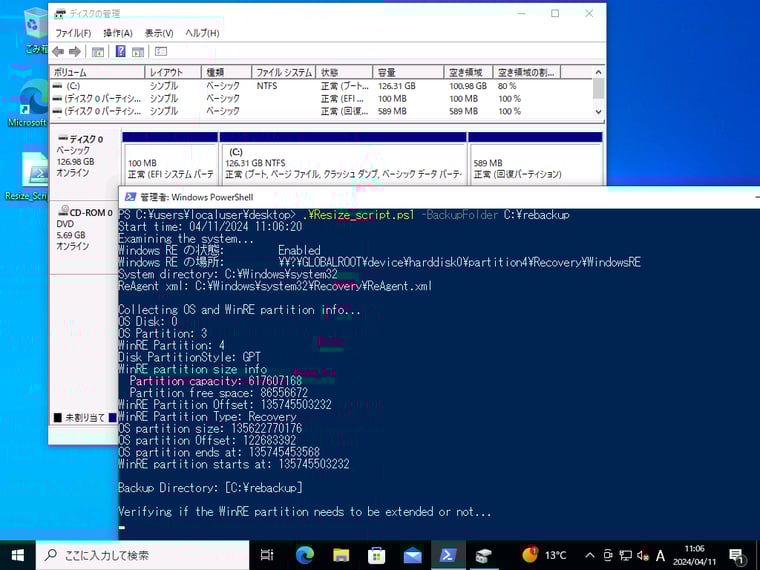Click the volume list scroll down arrow

point(599,111)
